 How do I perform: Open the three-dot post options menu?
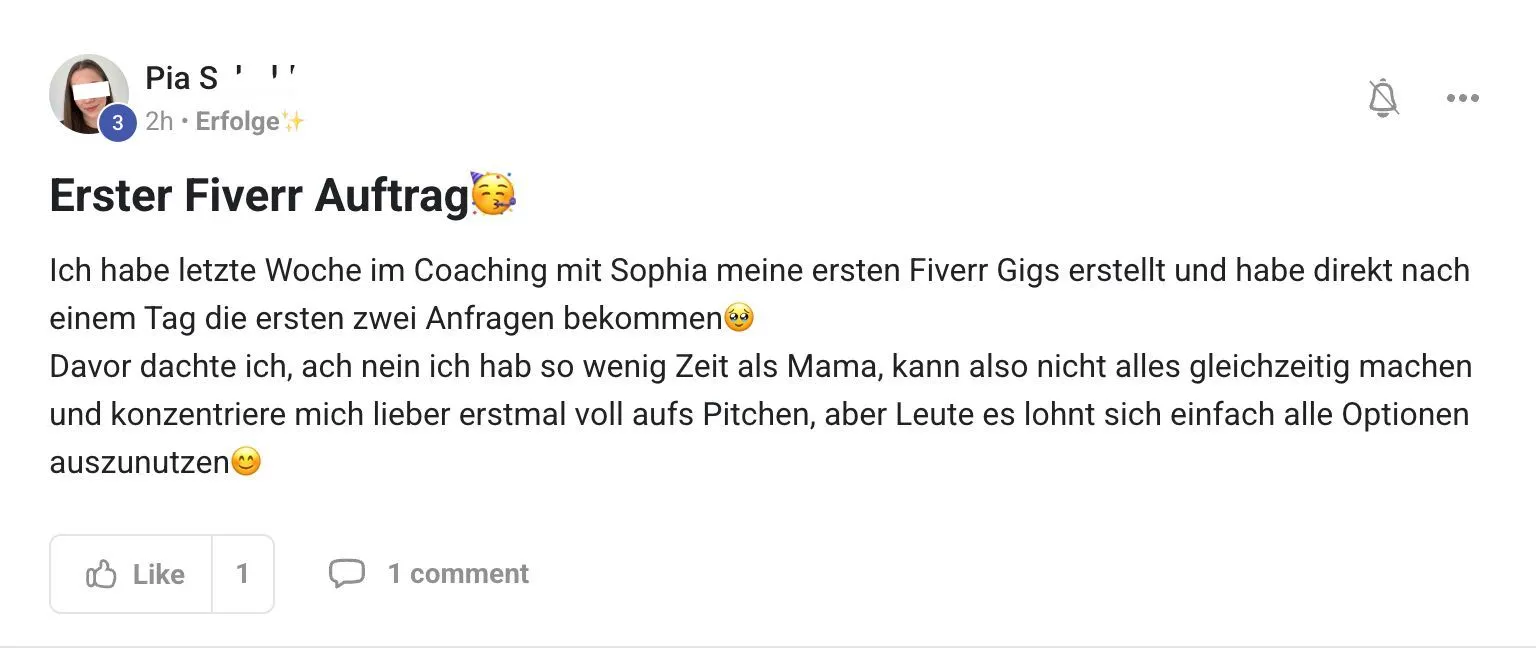[1462, 97]
